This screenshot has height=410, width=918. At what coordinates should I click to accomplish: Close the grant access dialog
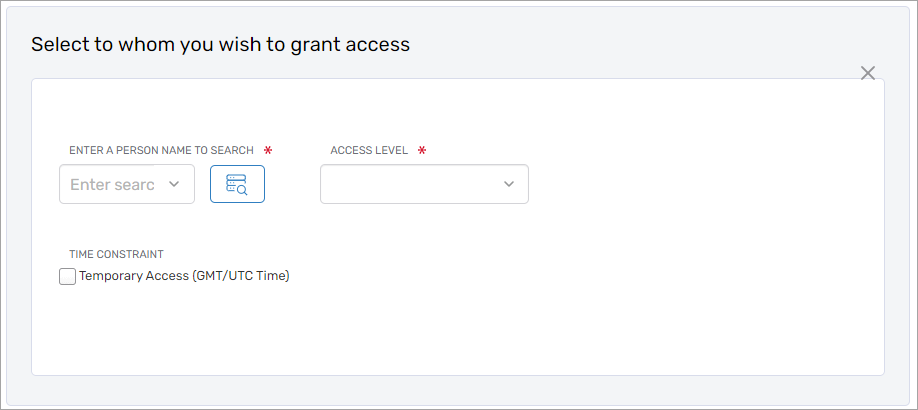coord(868,73)
